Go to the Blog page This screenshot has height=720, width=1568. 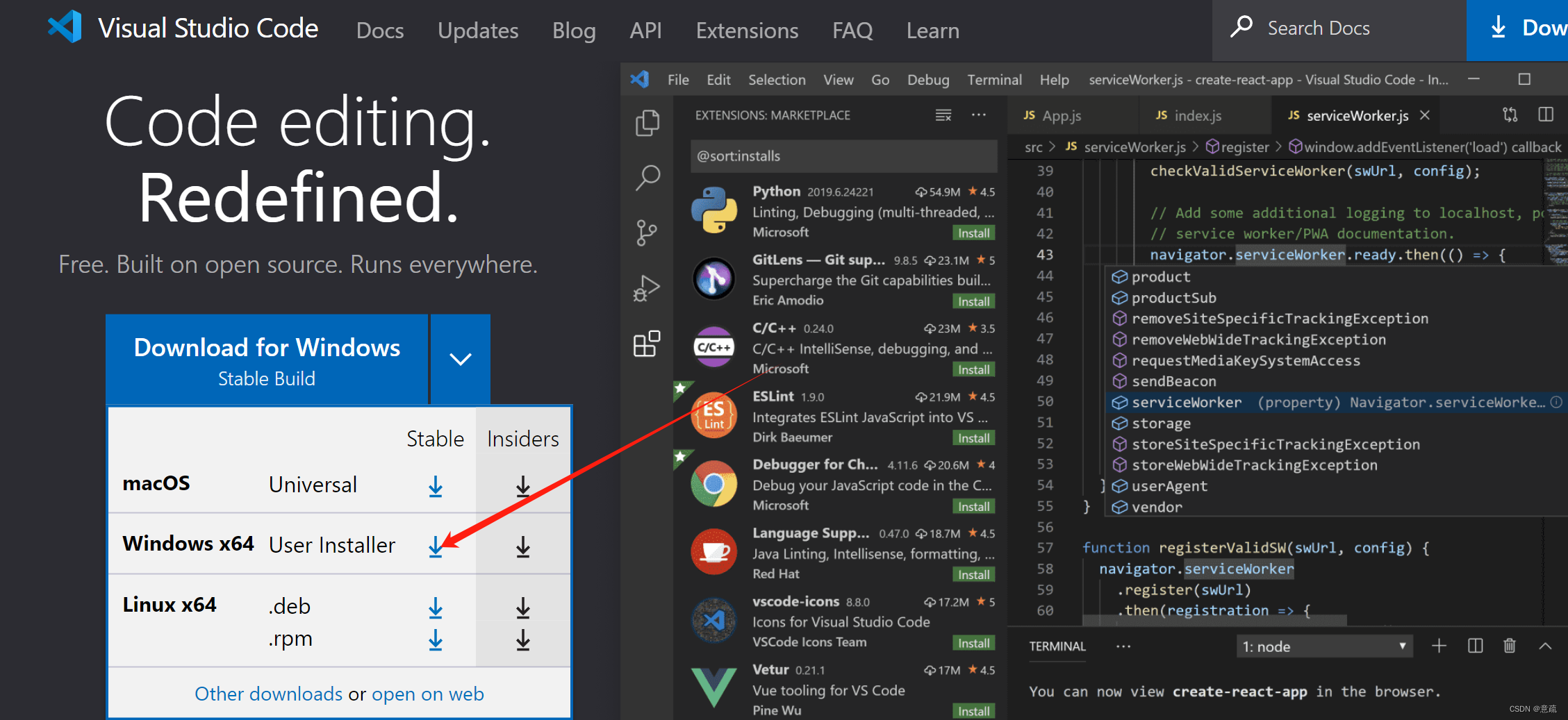pos(574,31)
